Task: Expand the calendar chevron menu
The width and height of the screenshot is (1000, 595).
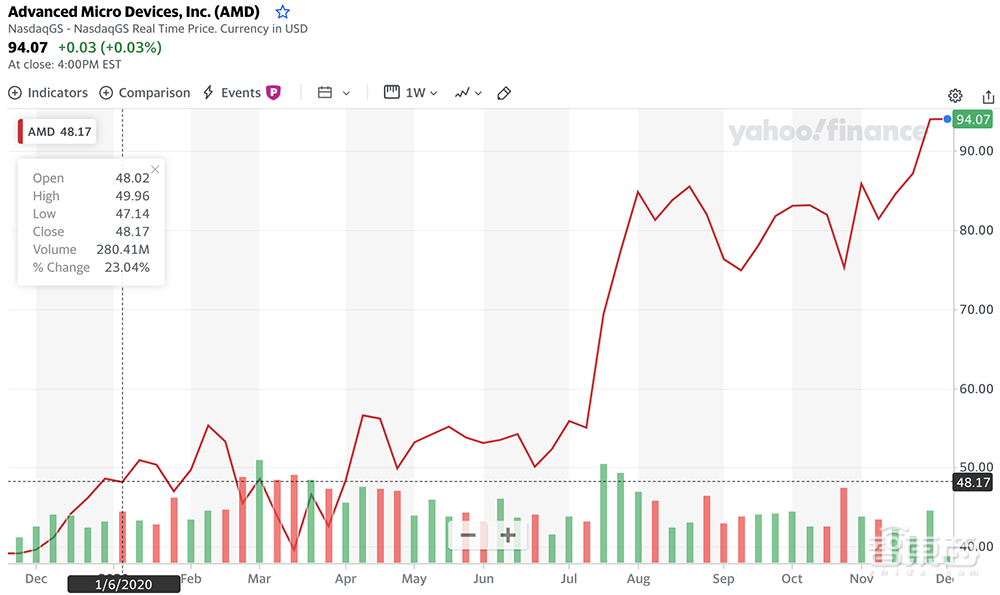Action: (x=345, y=92)
